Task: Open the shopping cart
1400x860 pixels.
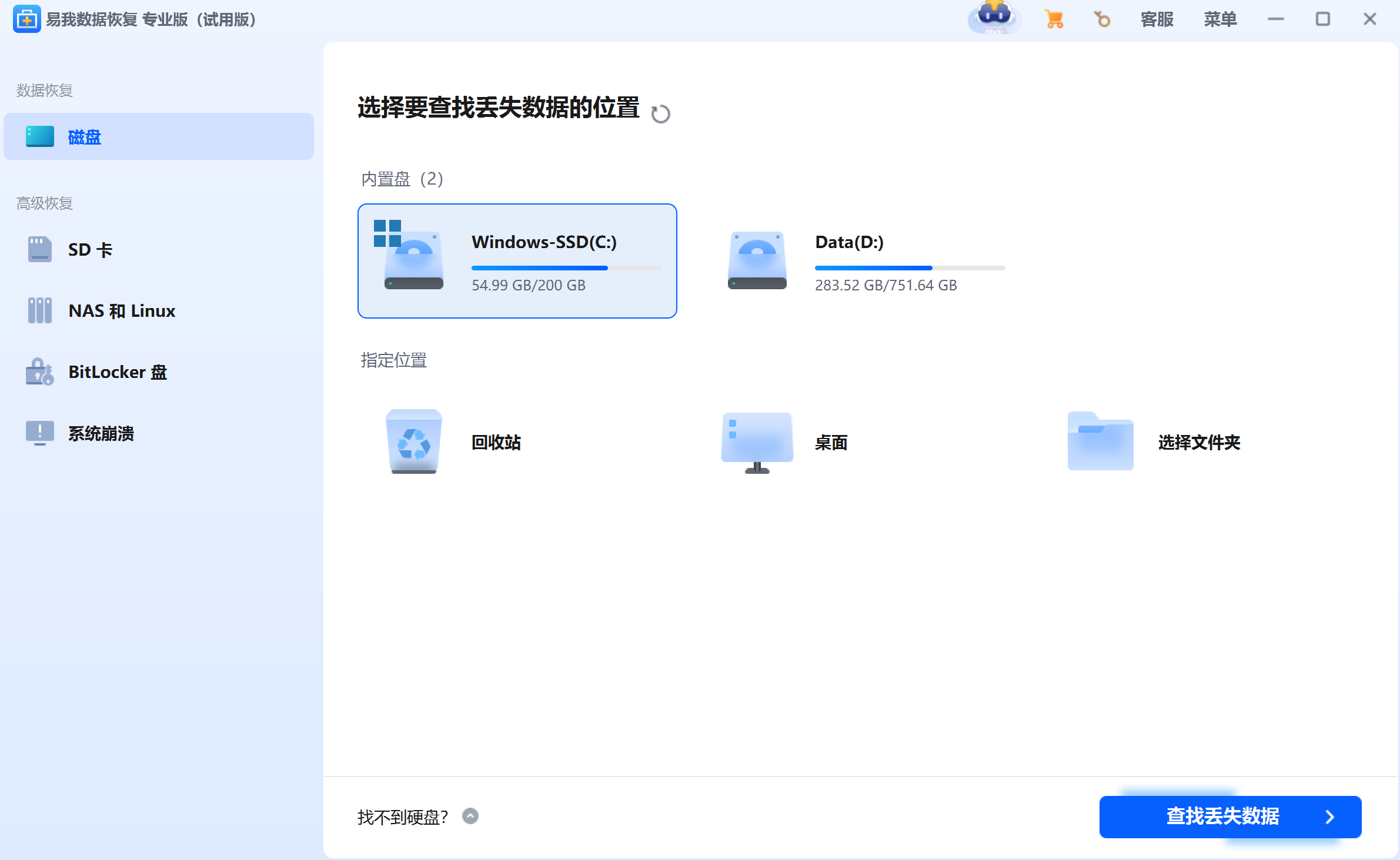Action: (x=1054, y=19)
